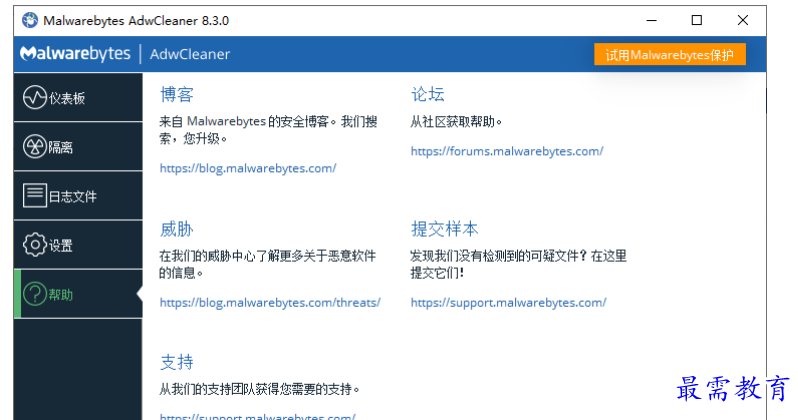
Task: Open the blog.malwarebytes.com link
Action: pyautogui.click(x=248, y=169)
